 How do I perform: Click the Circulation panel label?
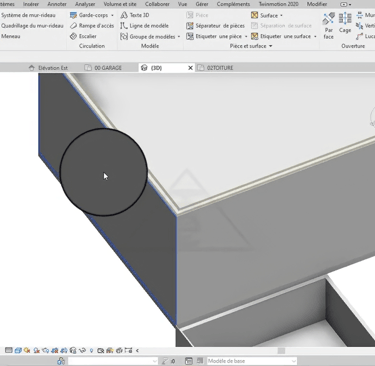click(x=92, y=46)
